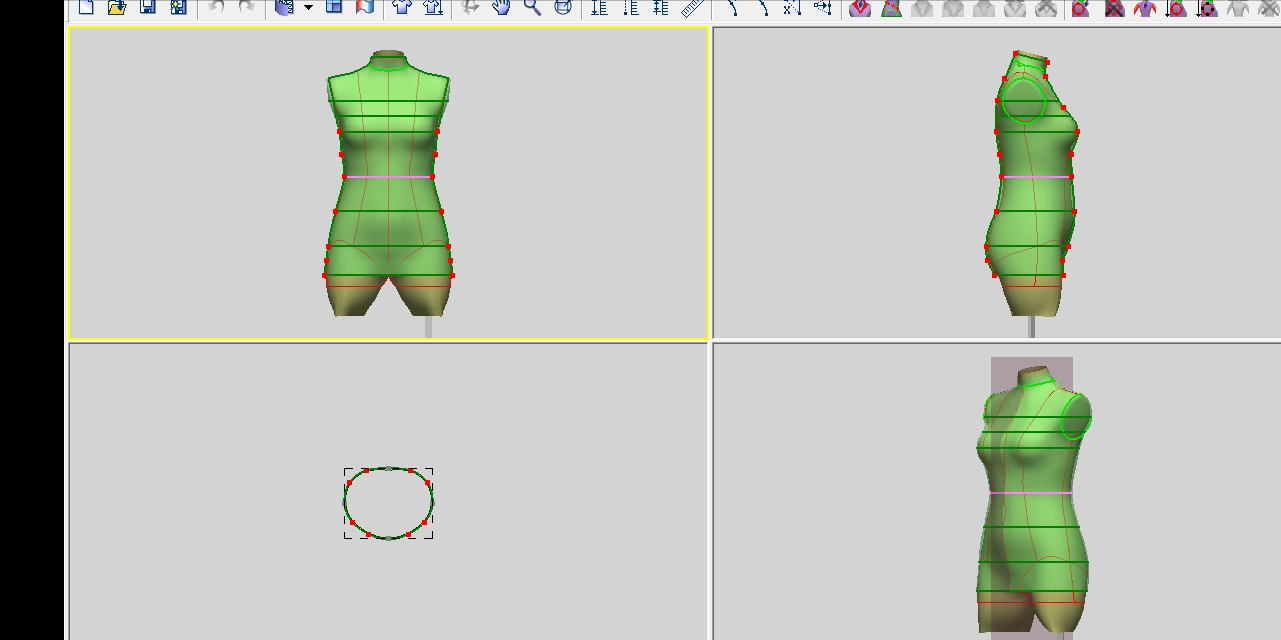Click the green neckline curve on the front-view mannequin
Viewport: 1281px width, 640px height.
click(388, 67)
